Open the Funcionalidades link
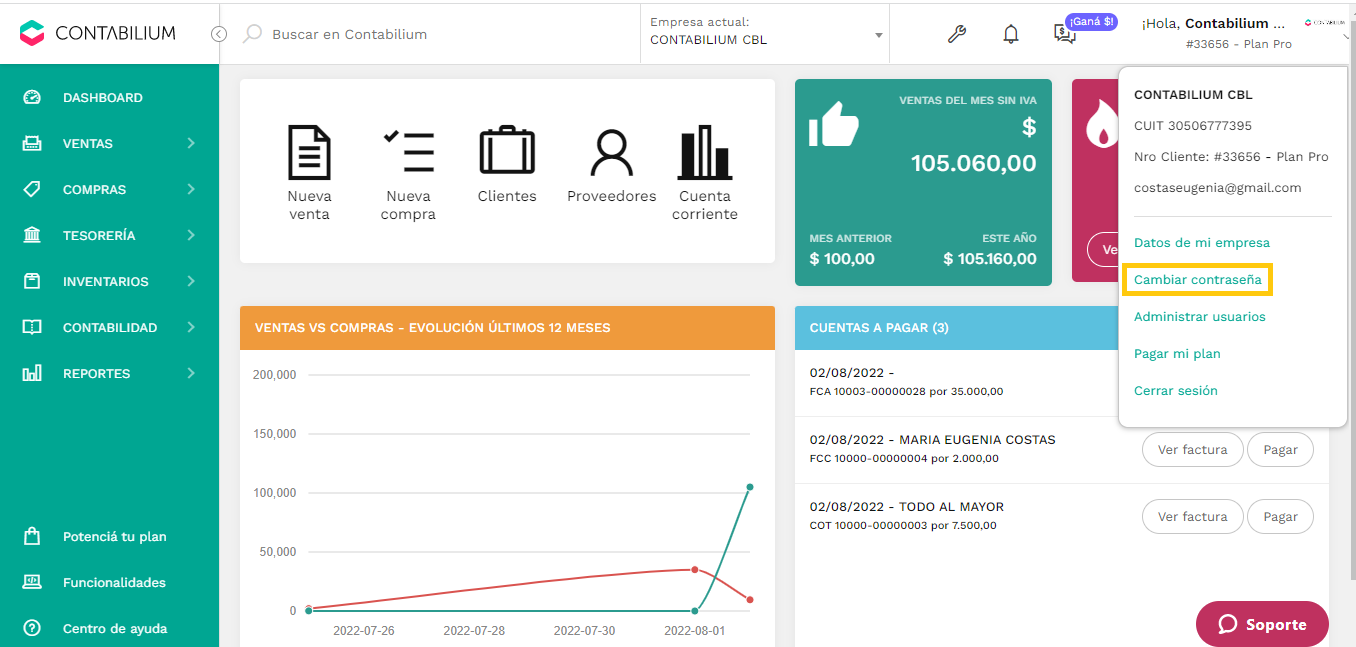Viewport: 1356px width, 647px height. coord(114,582)
